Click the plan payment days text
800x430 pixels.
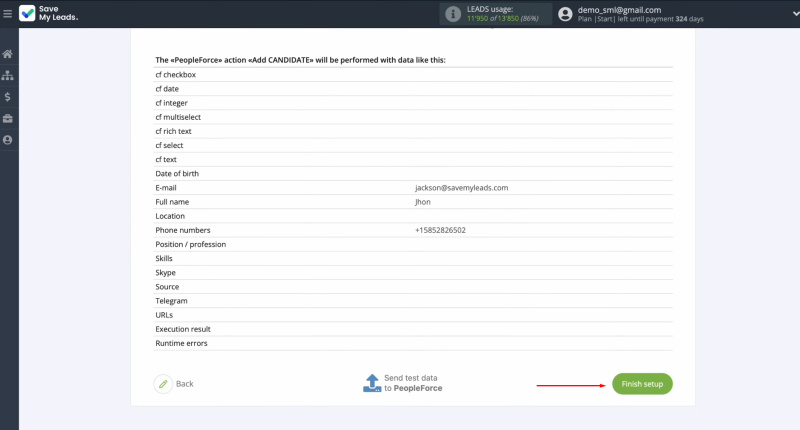click(x=640, y=19)
